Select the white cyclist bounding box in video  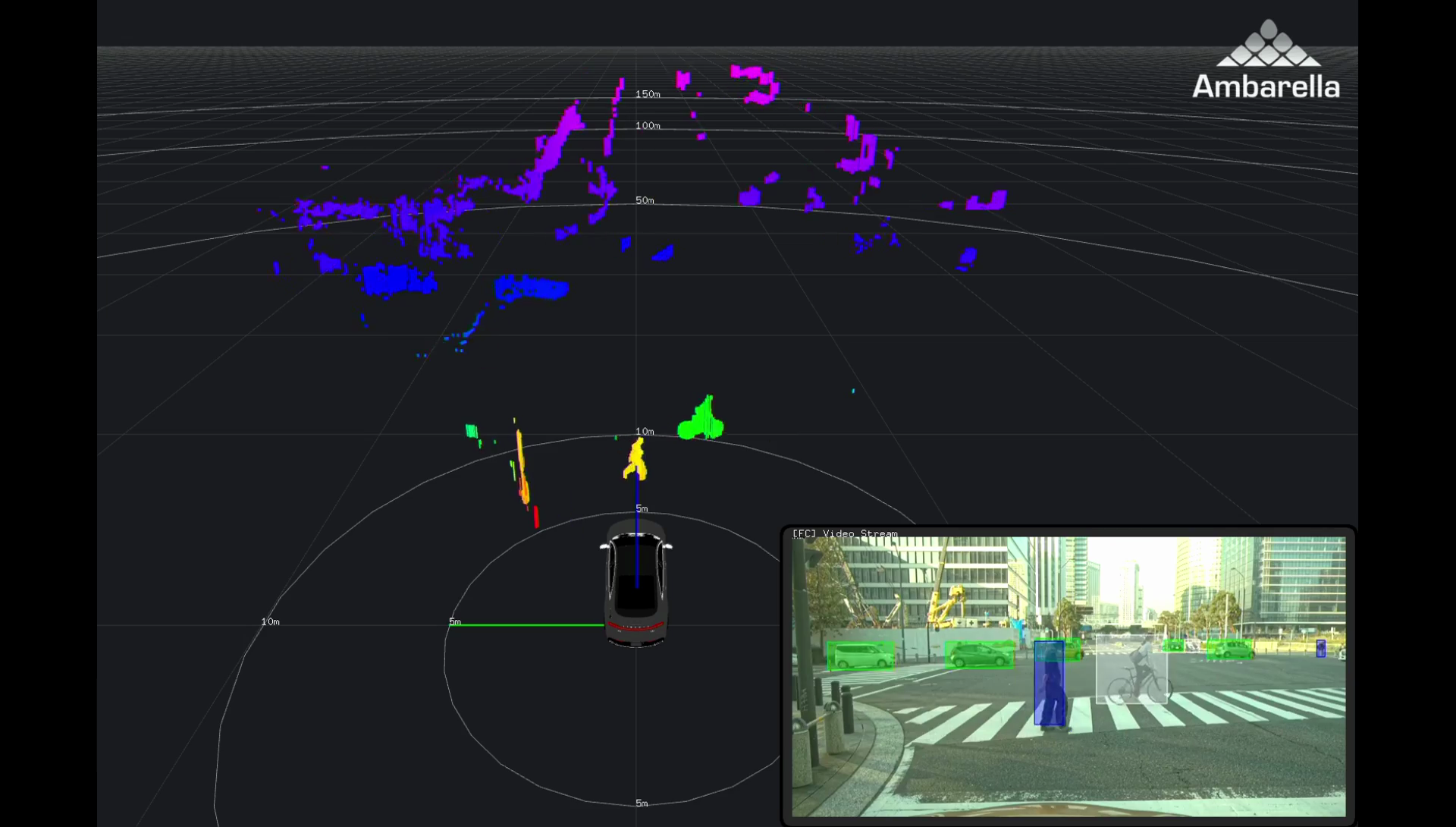1131,669
